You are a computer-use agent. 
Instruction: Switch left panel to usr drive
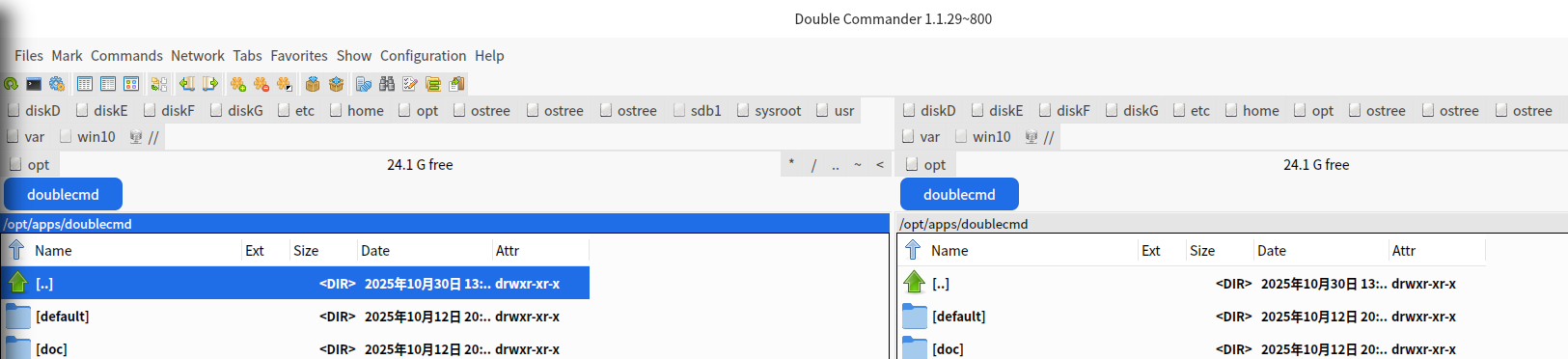(836, 111)
